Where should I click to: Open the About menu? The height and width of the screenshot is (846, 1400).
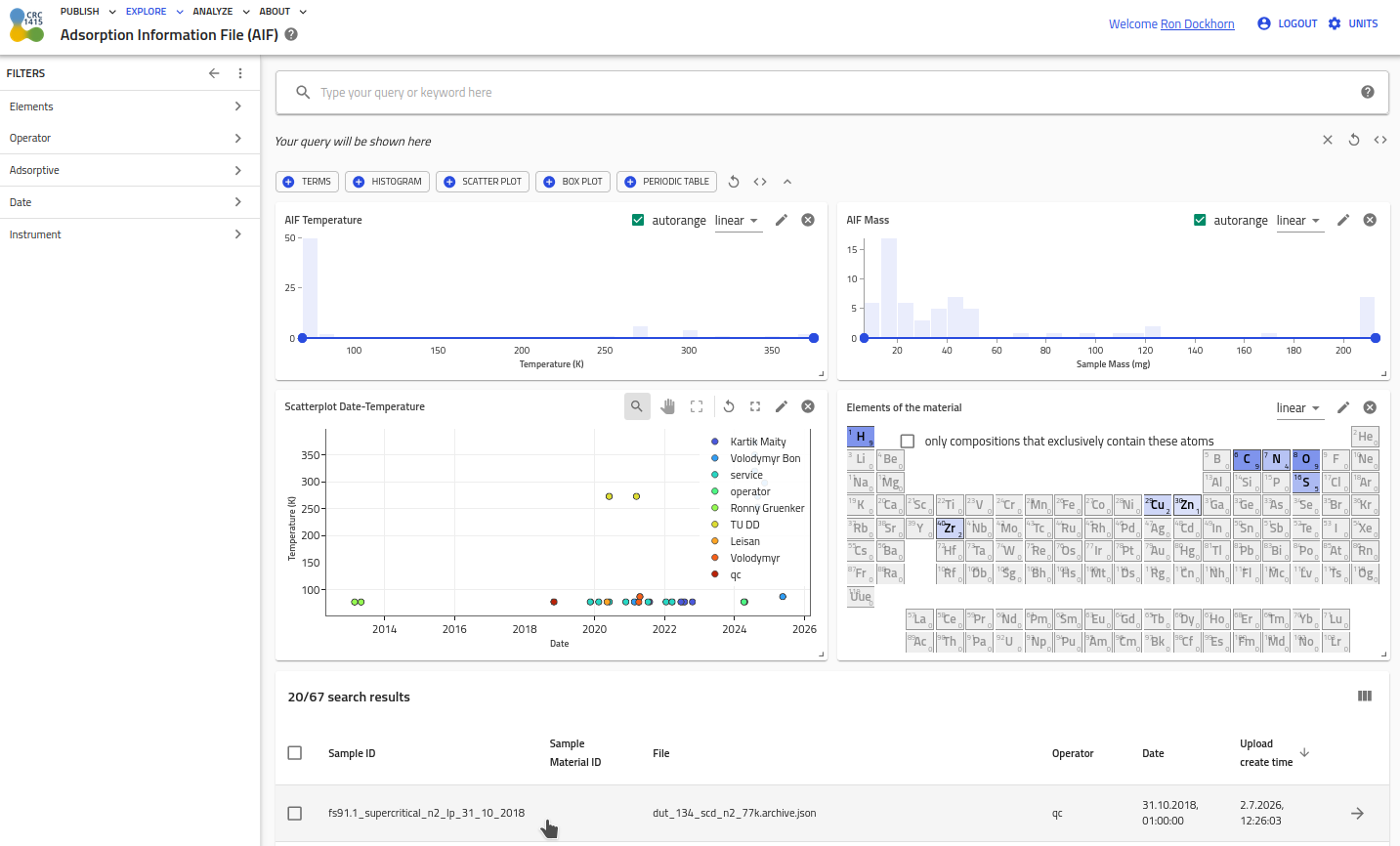[283, 12]
